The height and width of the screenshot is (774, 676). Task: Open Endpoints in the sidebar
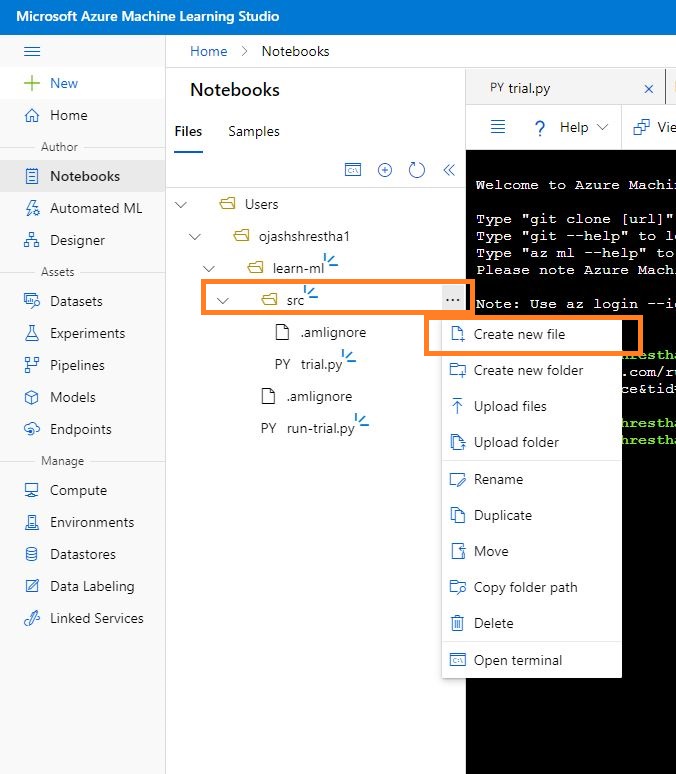click(x=68, y=429)
